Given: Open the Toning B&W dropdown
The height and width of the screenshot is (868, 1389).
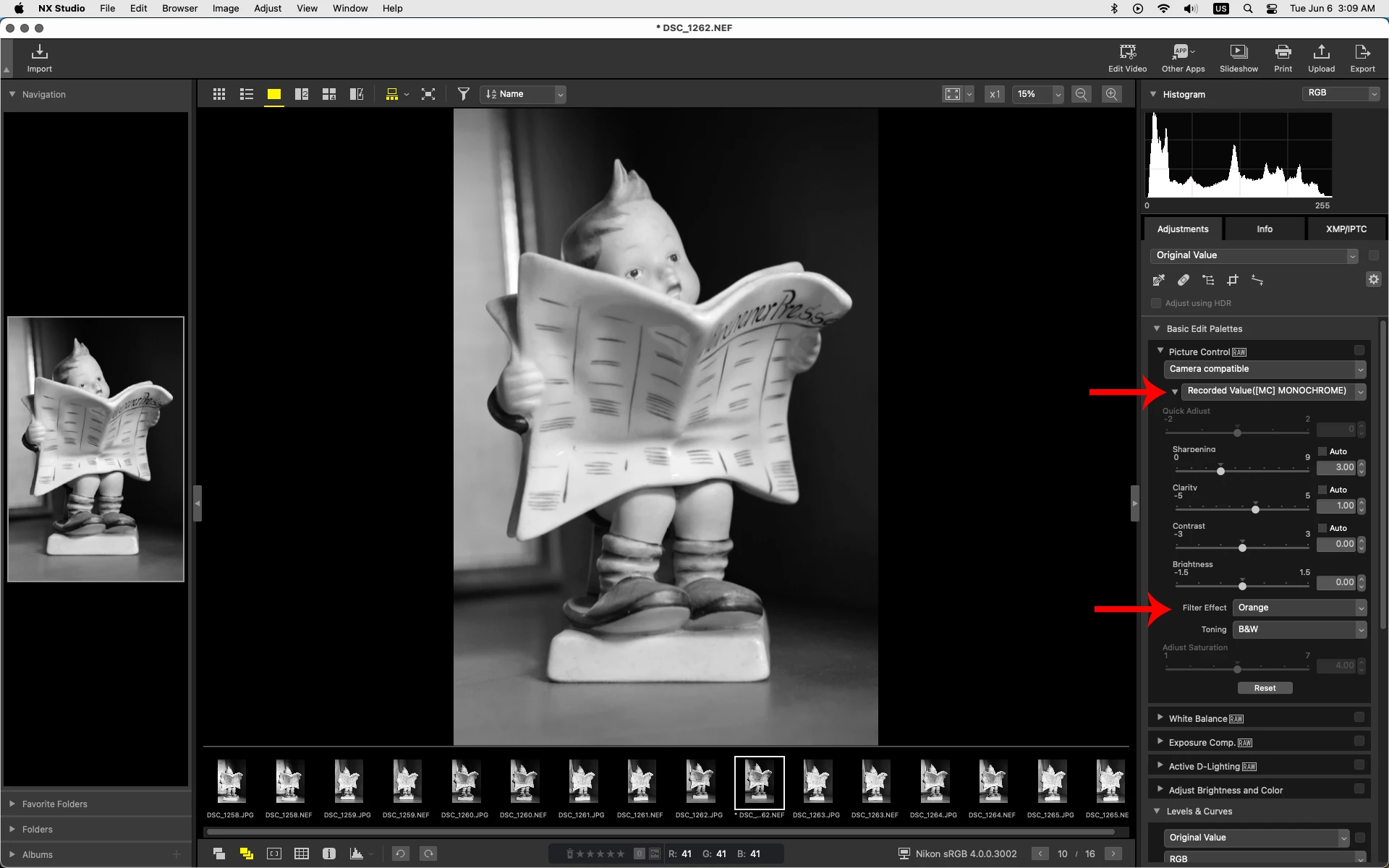Looking at the screenshot, I should 1299,629.
